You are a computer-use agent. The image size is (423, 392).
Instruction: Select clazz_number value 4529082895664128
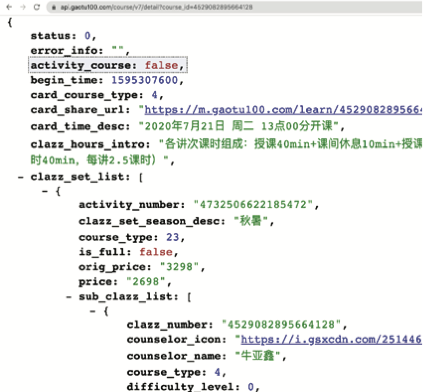pos(281,324)
